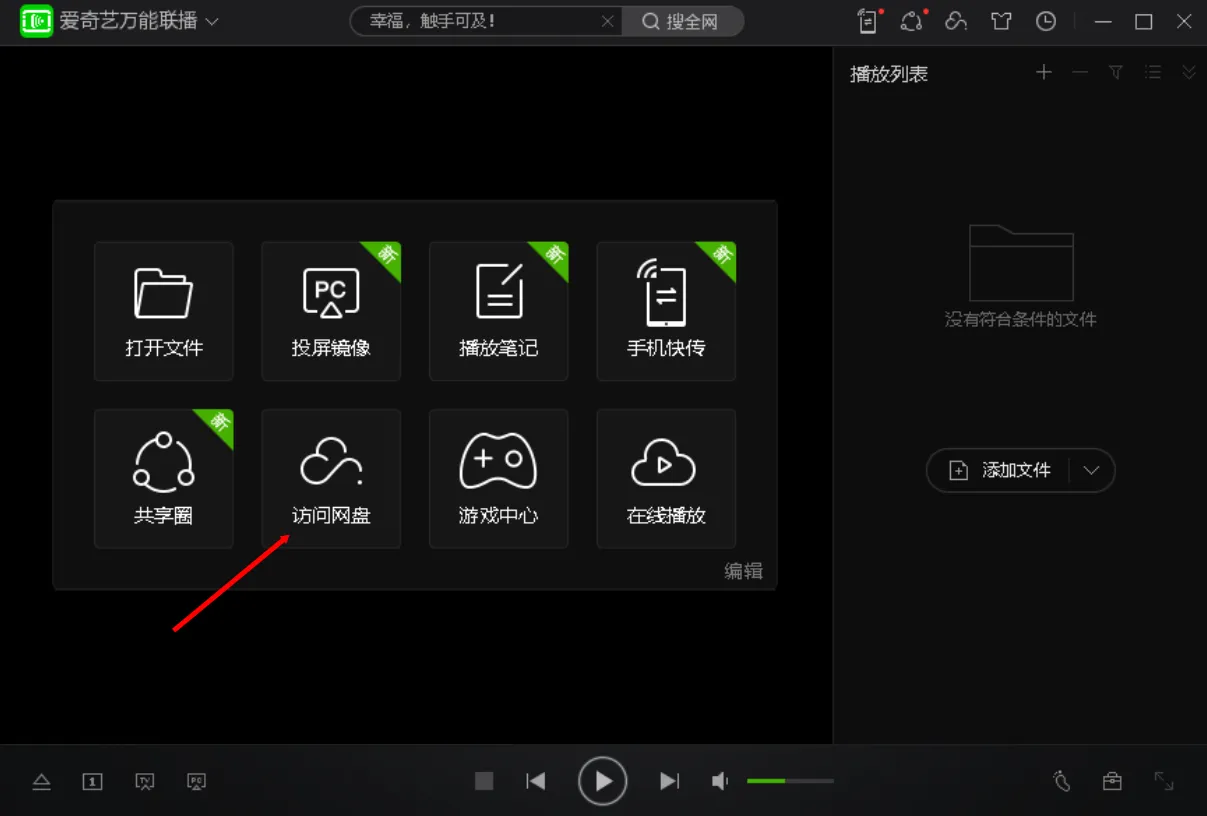Adjust the green volume slider
Screen dimensions: 1207x816
(790, 781)
